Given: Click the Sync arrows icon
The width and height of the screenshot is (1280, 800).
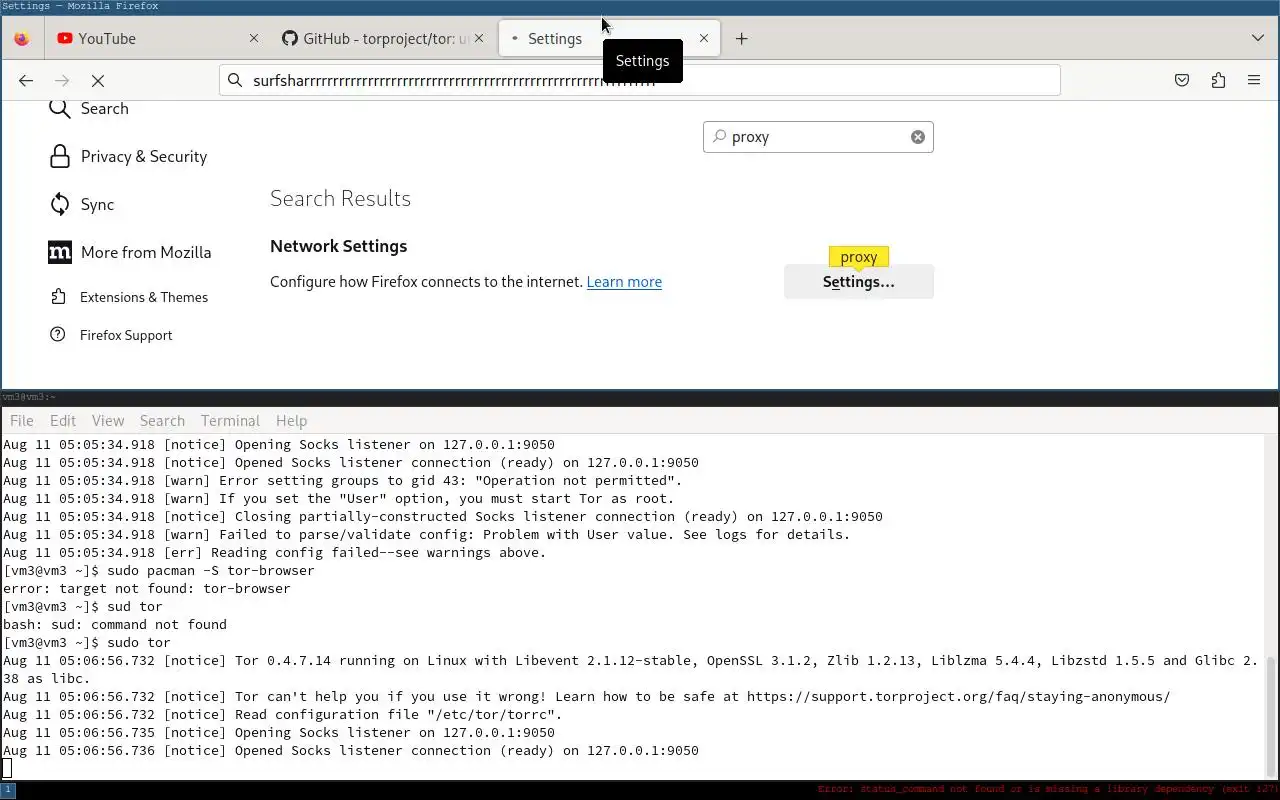Looking at the screenshot, I should point(60,204).
